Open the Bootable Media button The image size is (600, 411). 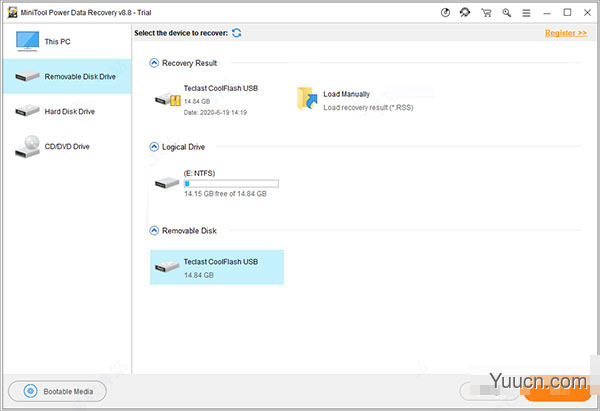click(x=57, y=391)
